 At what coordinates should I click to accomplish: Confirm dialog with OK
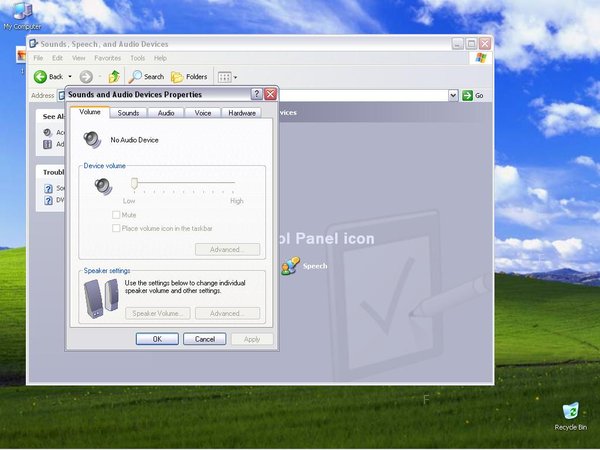pyautogui.click(x=157, y=339)
